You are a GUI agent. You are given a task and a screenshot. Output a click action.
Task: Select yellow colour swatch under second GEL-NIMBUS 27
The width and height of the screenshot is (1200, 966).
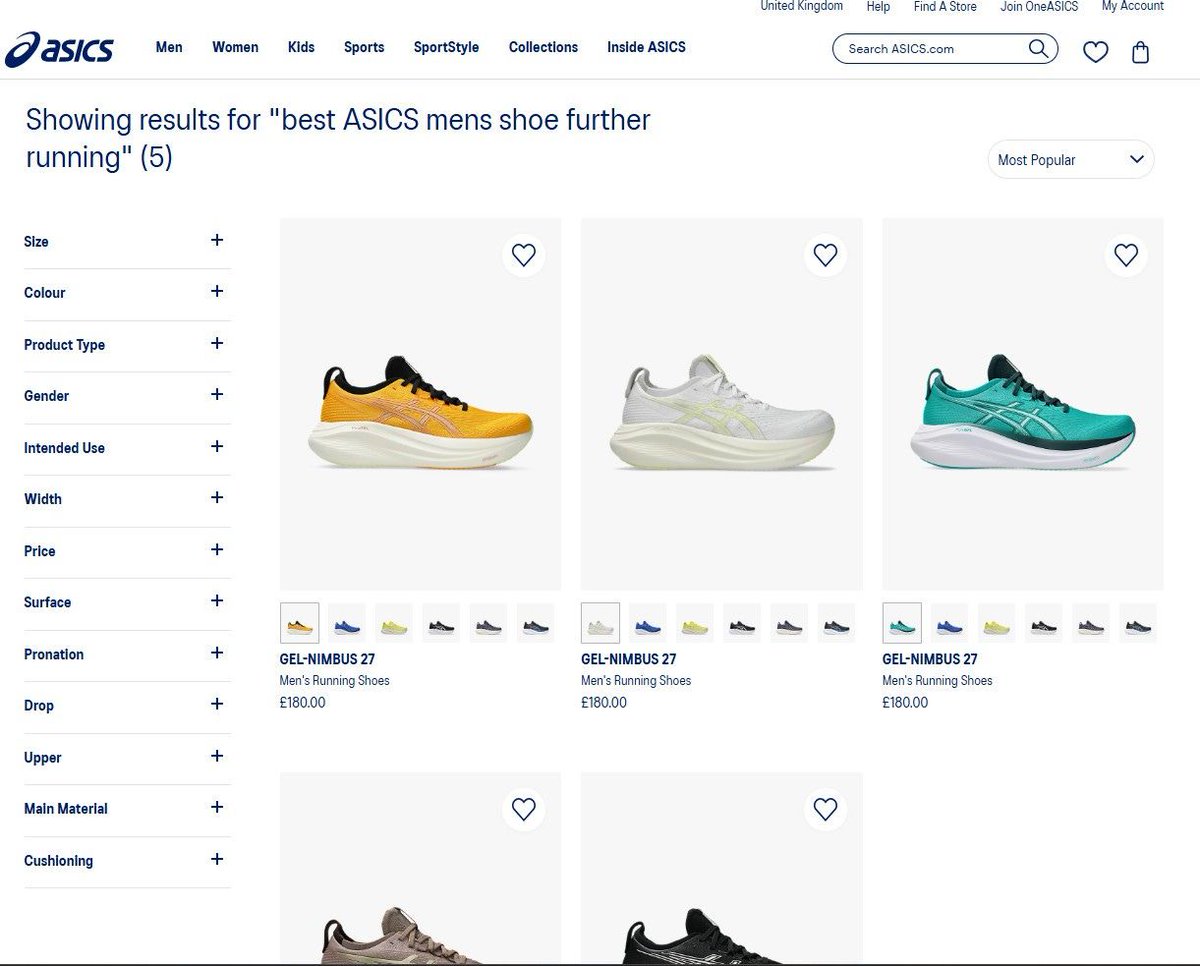click(694, 623)
